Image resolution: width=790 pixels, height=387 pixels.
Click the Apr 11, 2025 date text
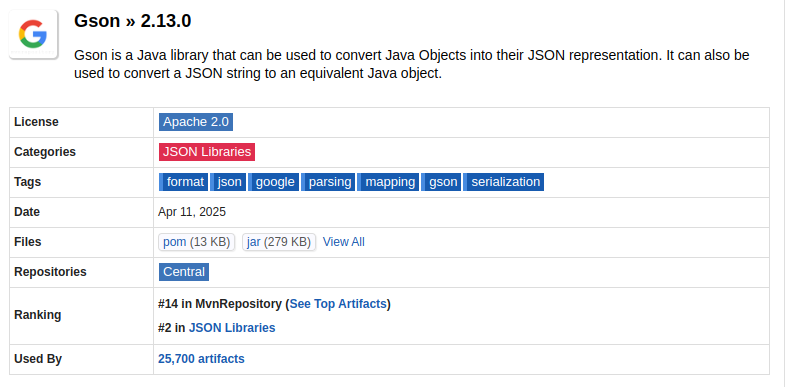(192, 212)
